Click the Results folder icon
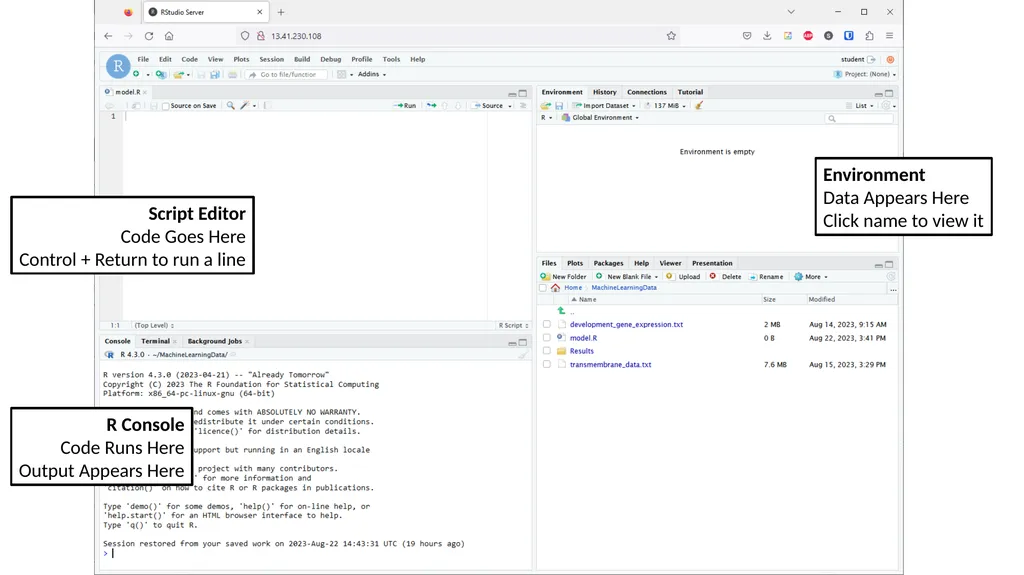Image resolution: width=1024 pixels, height=575 pixels. 561,351
